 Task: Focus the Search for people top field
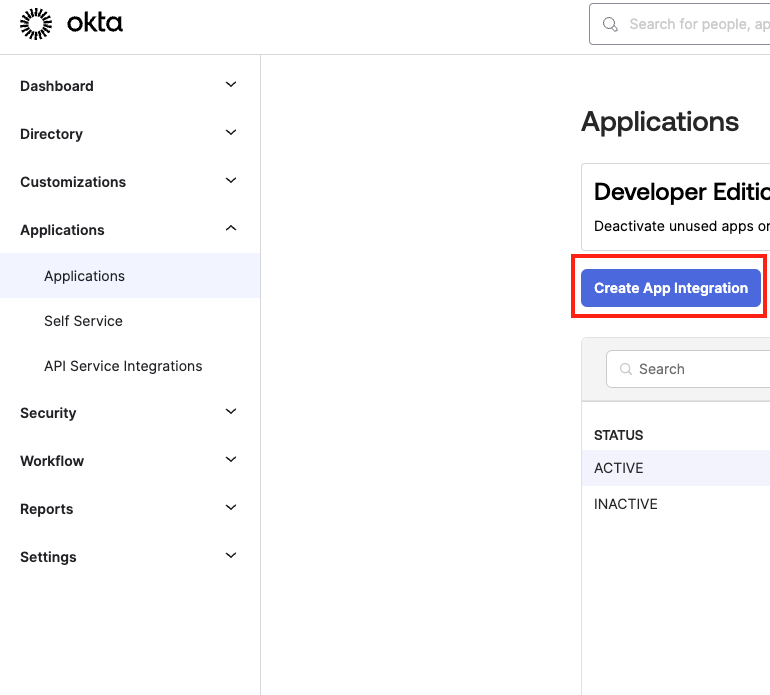[x=680, y=24]
